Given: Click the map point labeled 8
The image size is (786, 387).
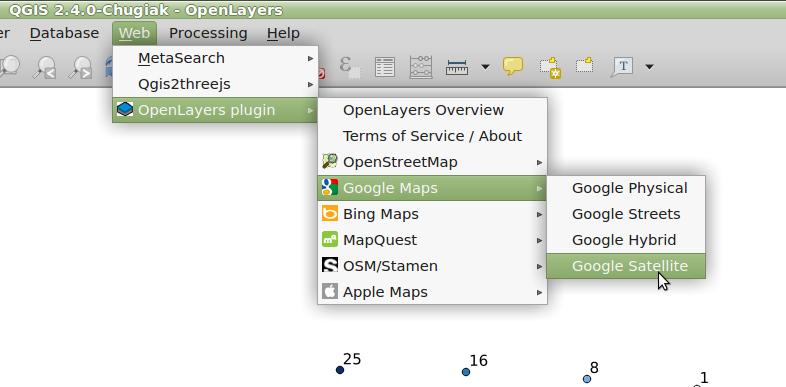Looking at the screenshot, I should tap(587, 378).
